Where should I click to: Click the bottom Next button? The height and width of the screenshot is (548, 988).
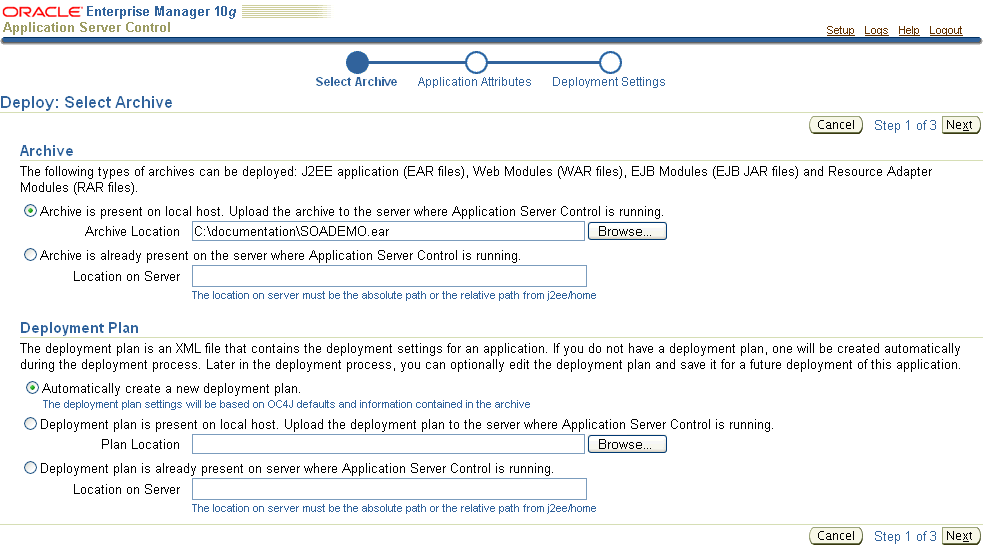[x=960, y=535]
